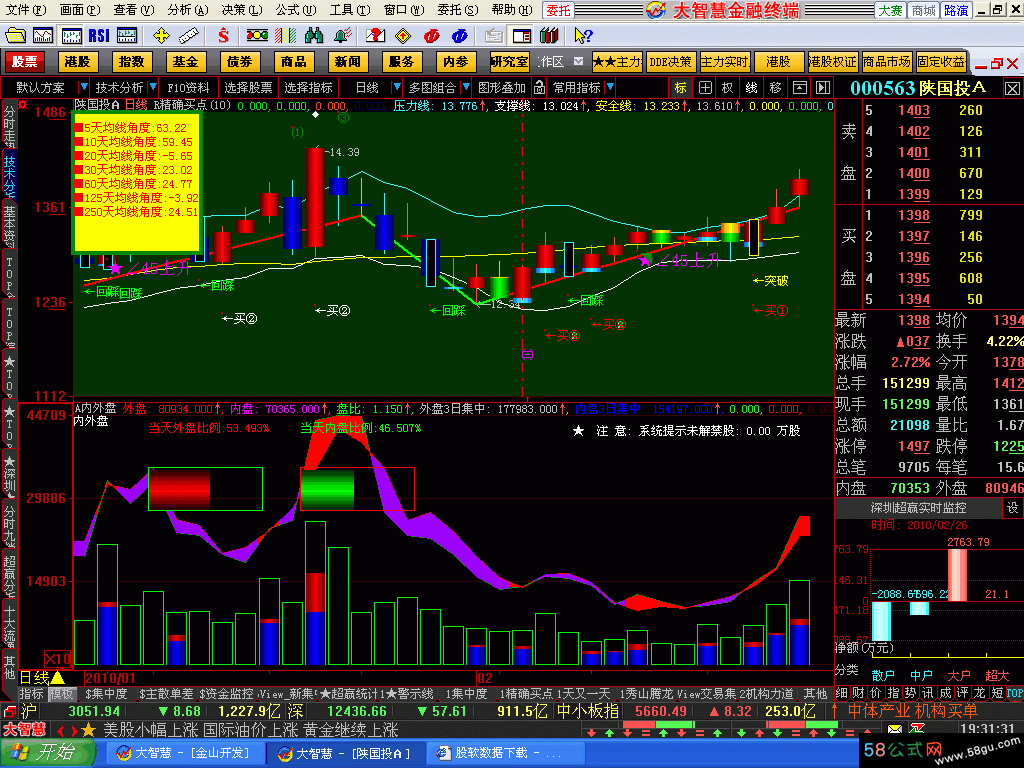Click the cursor question mark help icon
Image resolution: width=1024 pixels, height=768 pixels.
point(583,35)
